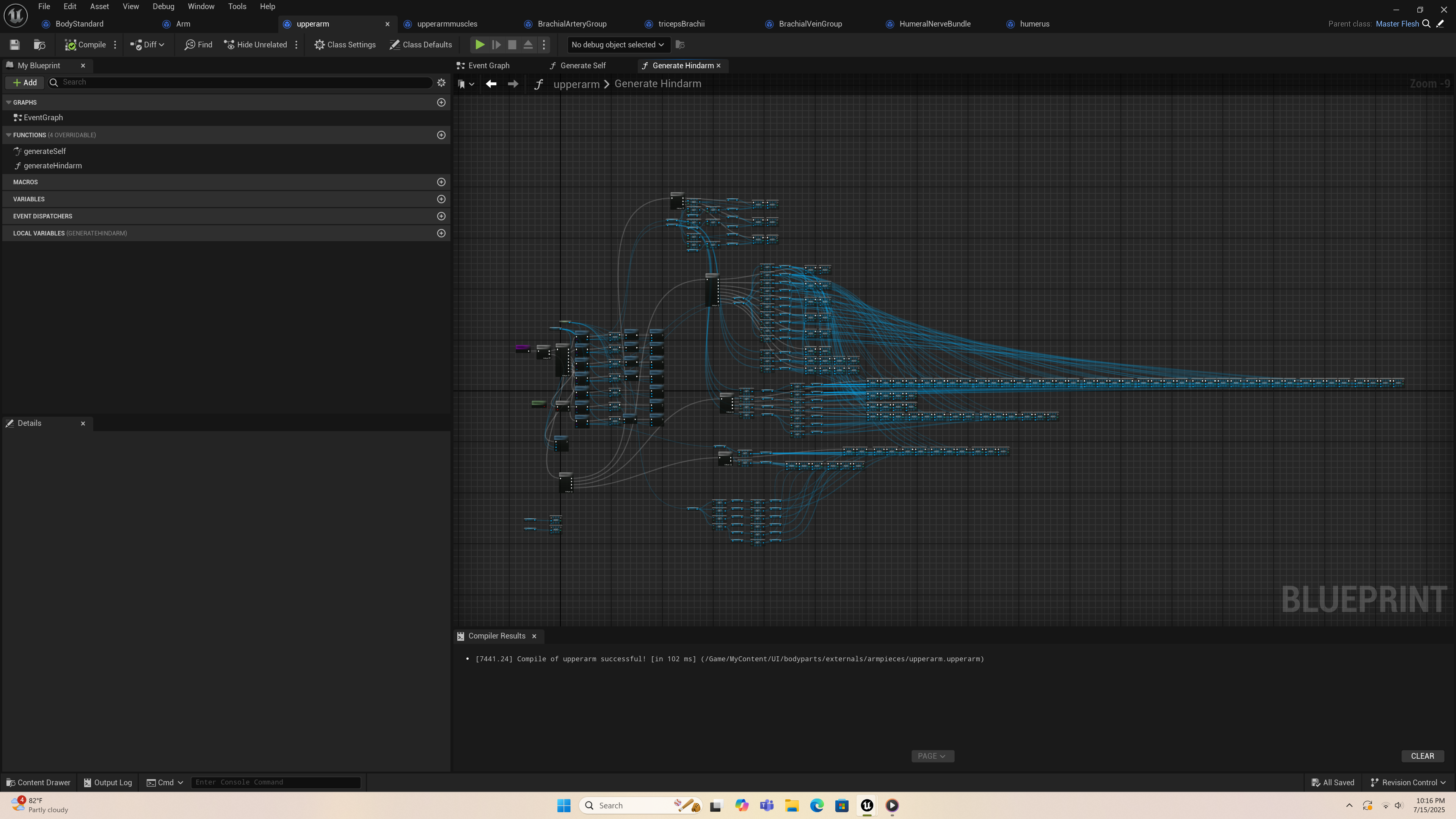Open Class Defaults
Image resolution: width=1456 pixels, height=819 pixels.
420,45
